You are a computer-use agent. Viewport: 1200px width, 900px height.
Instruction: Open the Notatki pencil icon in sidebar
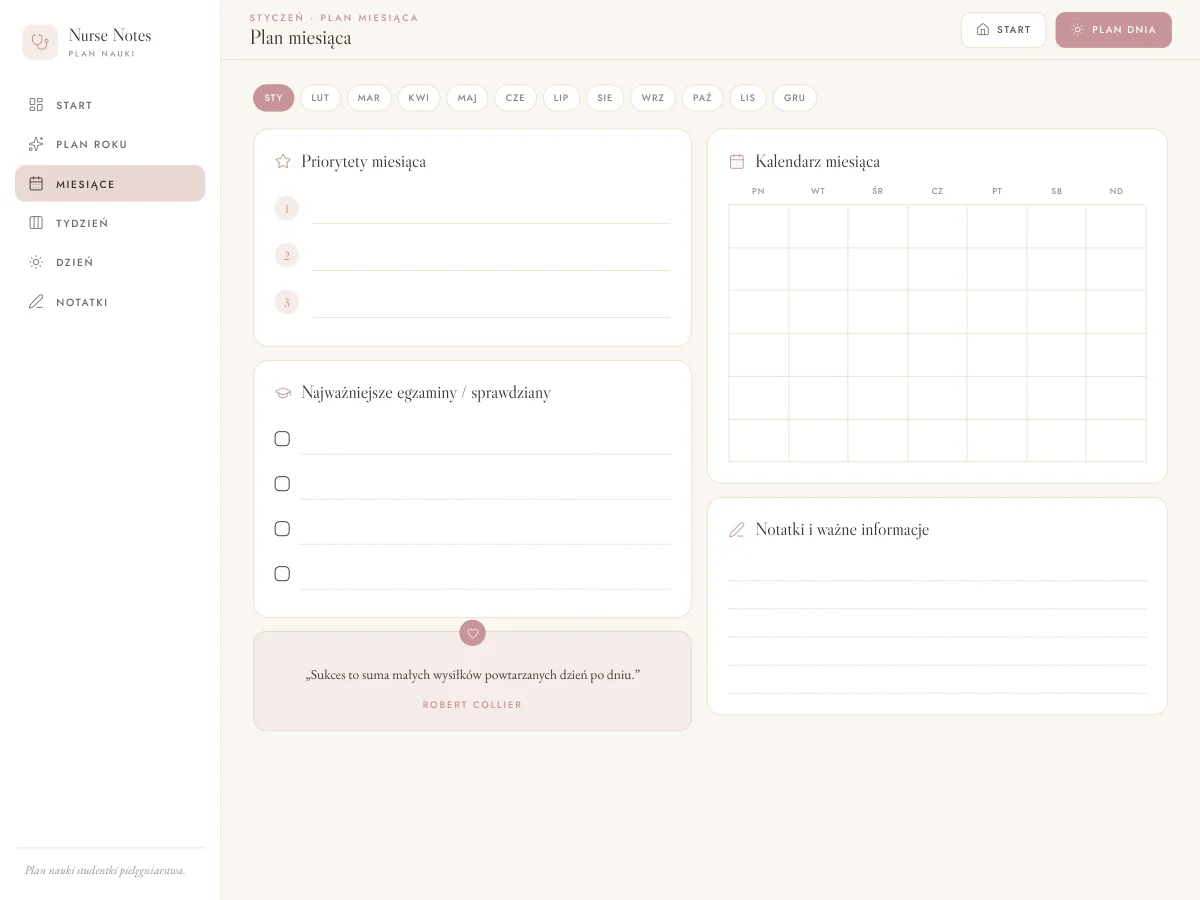point(36,302)
